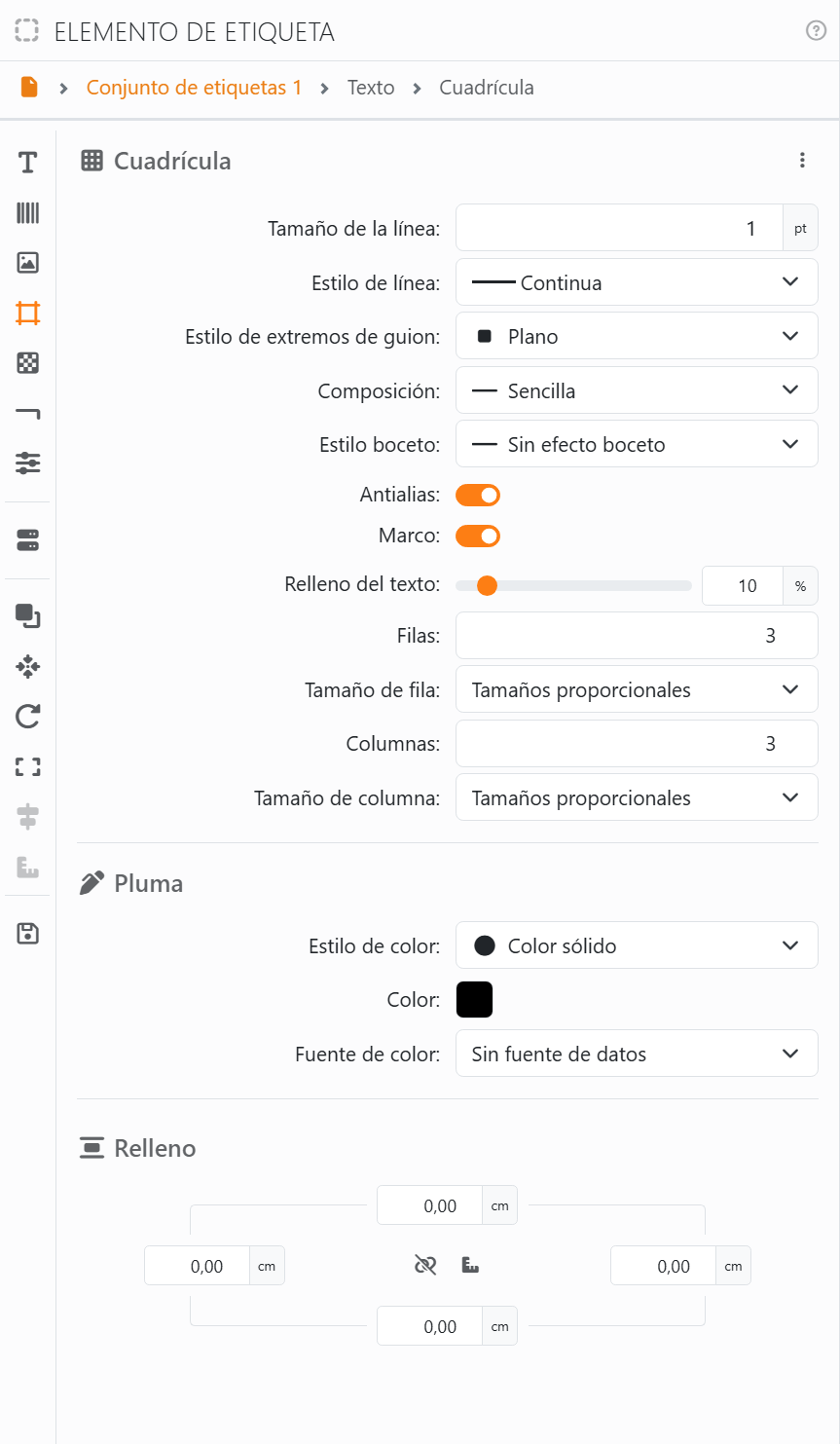Click the right padding value field

[663, 1266]
